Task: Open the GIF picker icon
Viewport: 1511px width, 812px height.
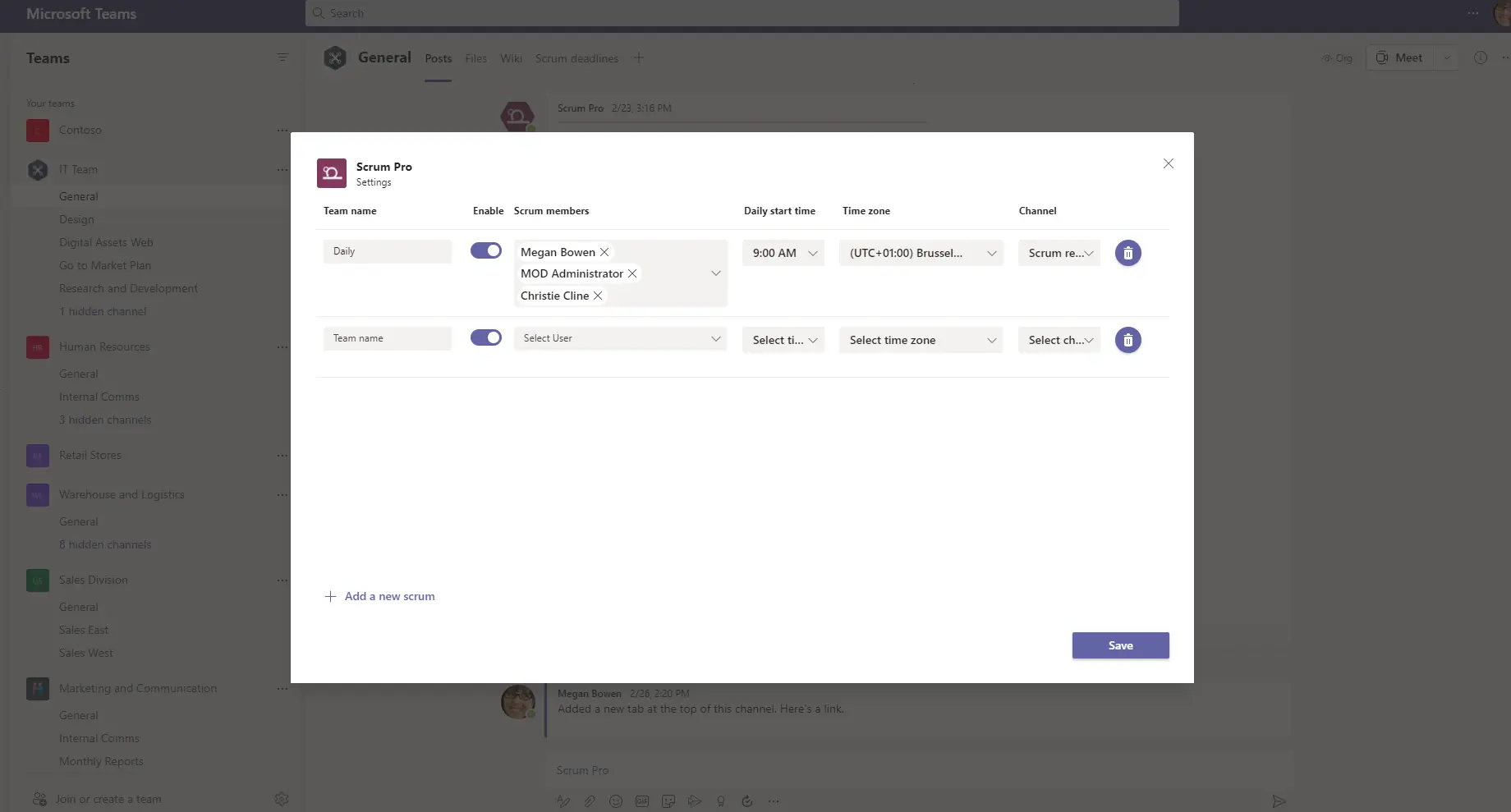Action: coord(642,801)
